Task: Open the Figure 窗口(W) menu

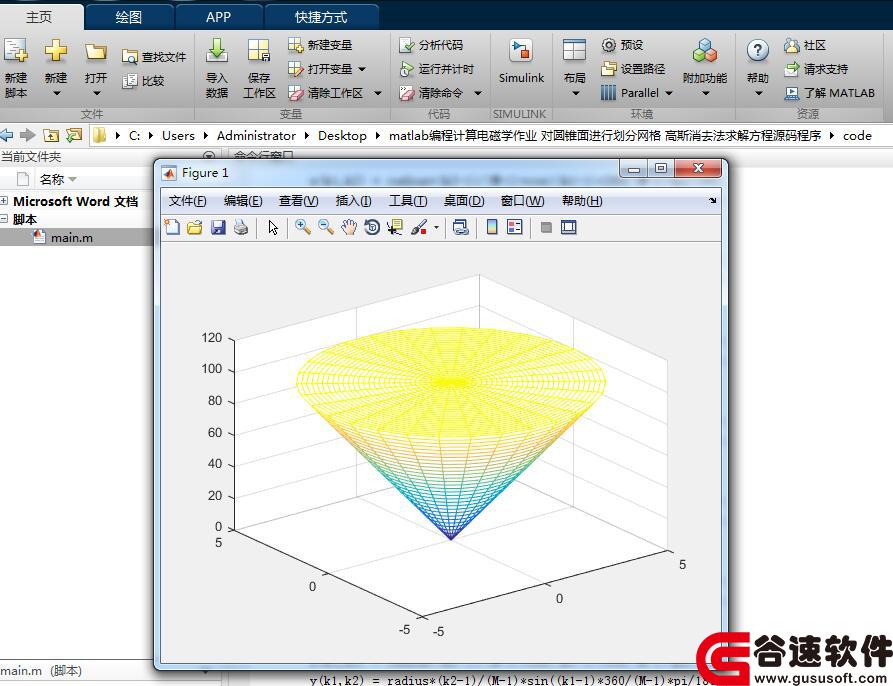Action: click(522, 201)
